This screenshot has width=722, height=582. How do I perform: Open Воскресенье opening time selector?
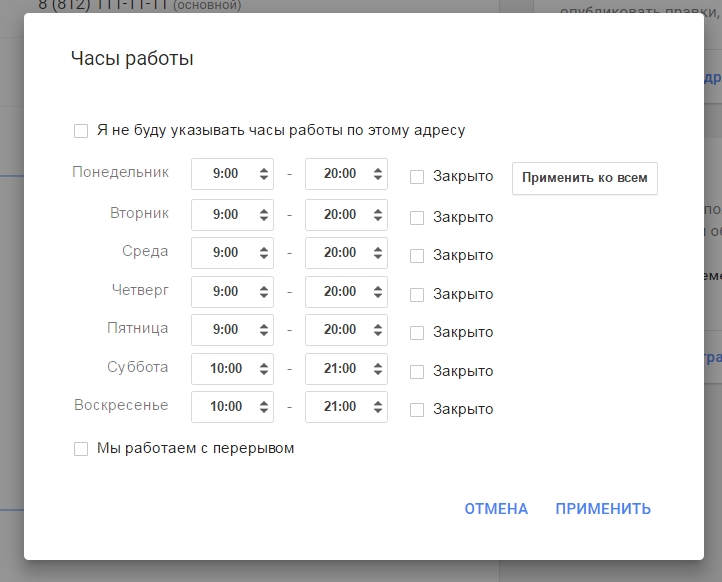click(x=232, y=407)
